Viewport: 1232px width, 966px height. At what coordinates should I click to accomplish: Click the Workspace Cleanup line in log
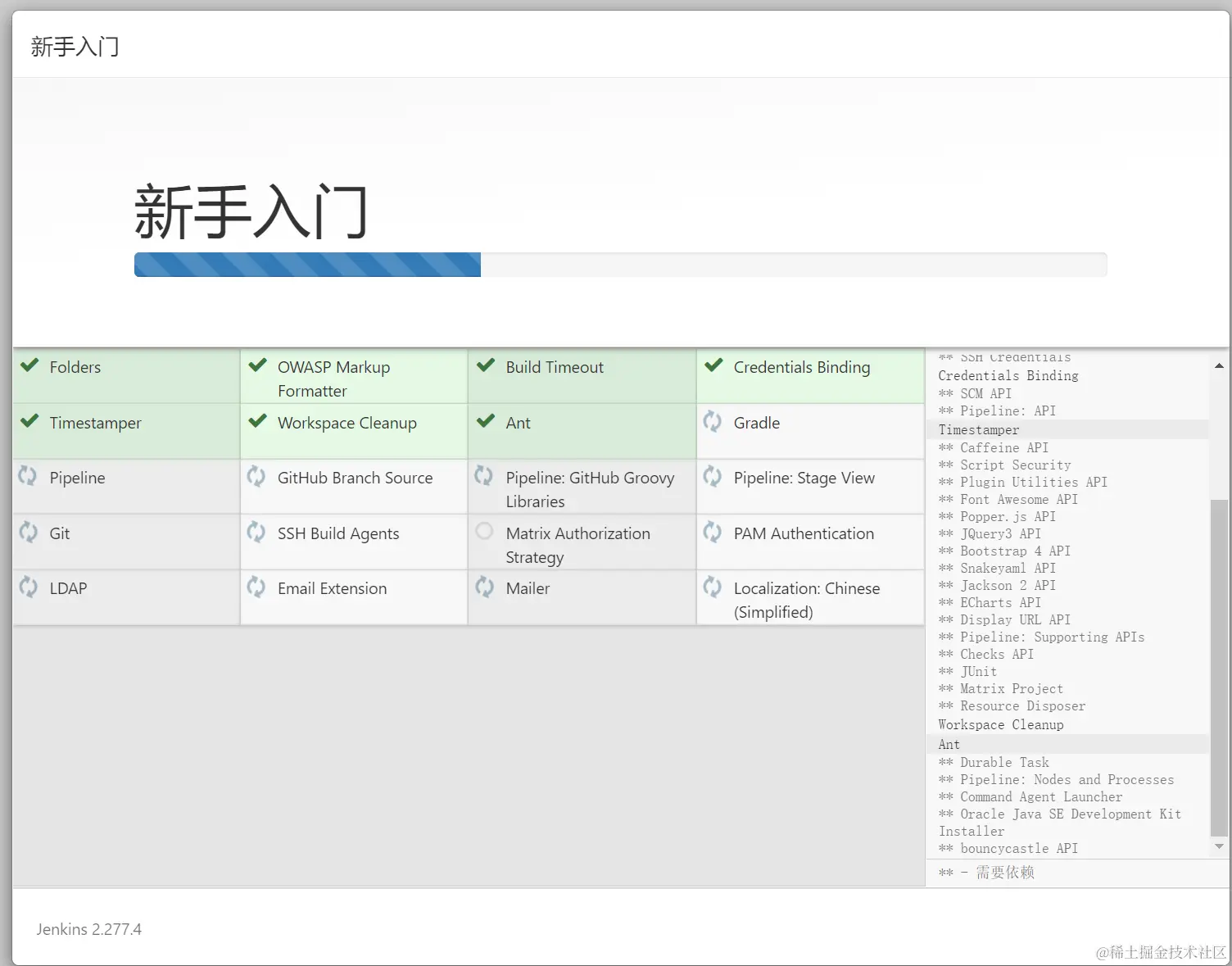pyautogui.click(x=1000, y=724)
